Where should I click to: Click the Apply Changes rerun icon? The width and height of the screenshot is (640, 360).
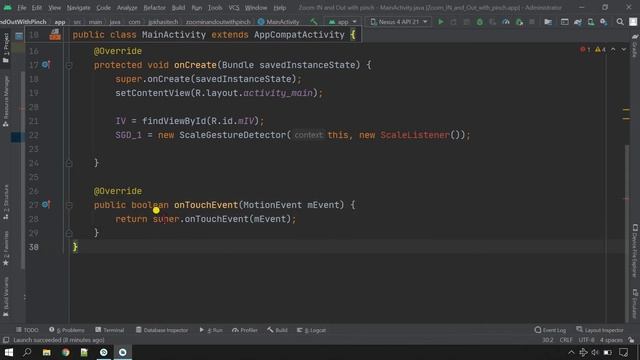pos(453,22)
